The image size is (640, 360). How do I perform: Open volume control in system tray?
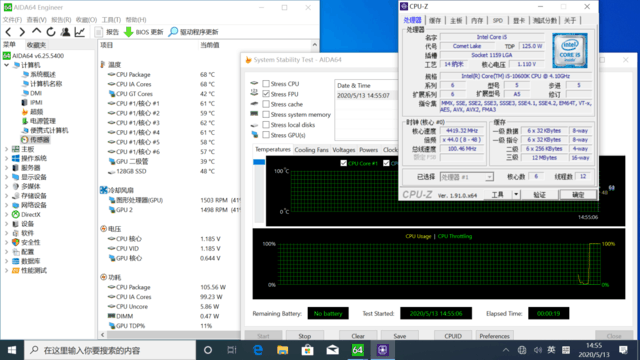tap(538, 350)
